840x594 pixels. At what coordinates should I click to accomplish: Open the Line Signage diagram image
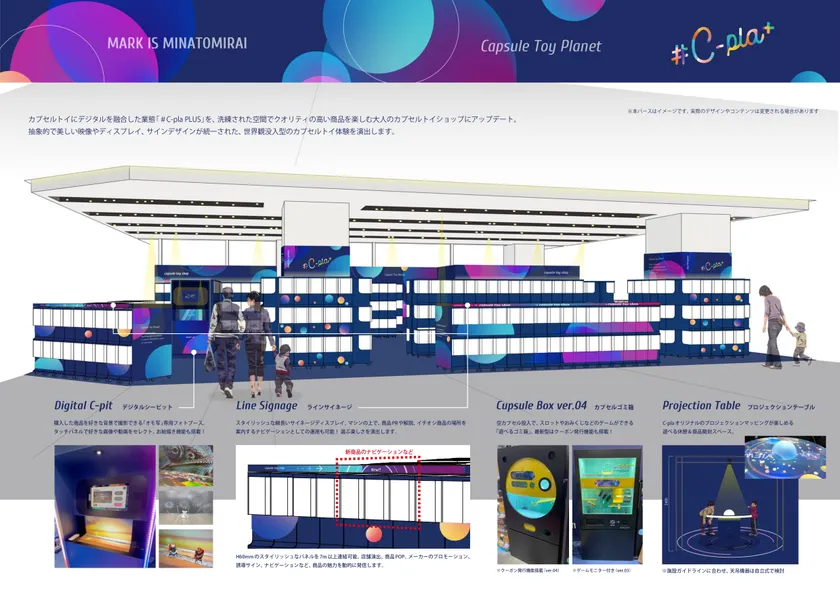click(x=353, y=497)
